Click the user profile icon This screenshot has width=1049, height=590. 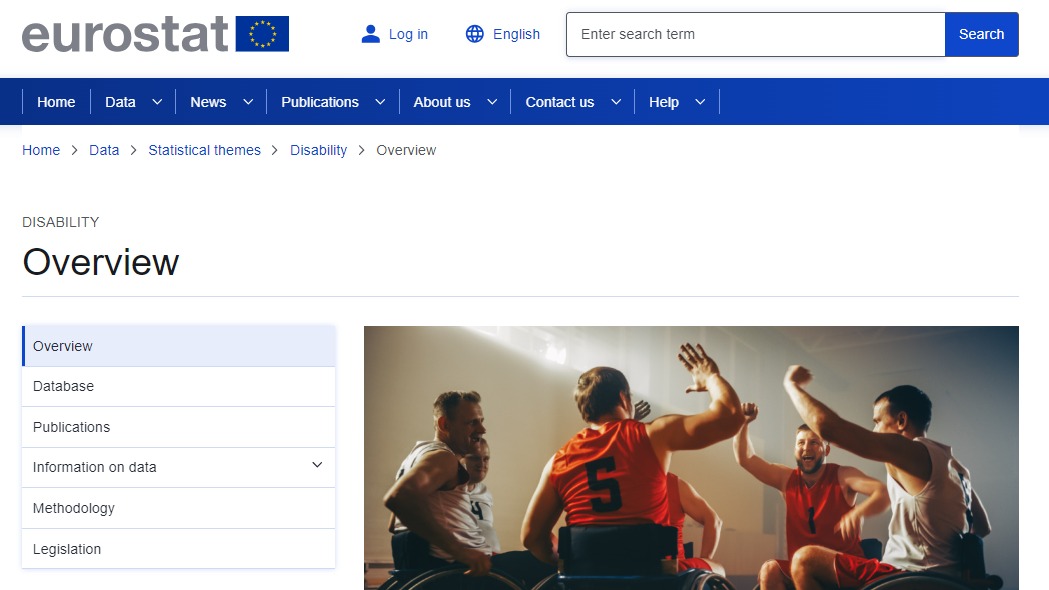(370, 34)
